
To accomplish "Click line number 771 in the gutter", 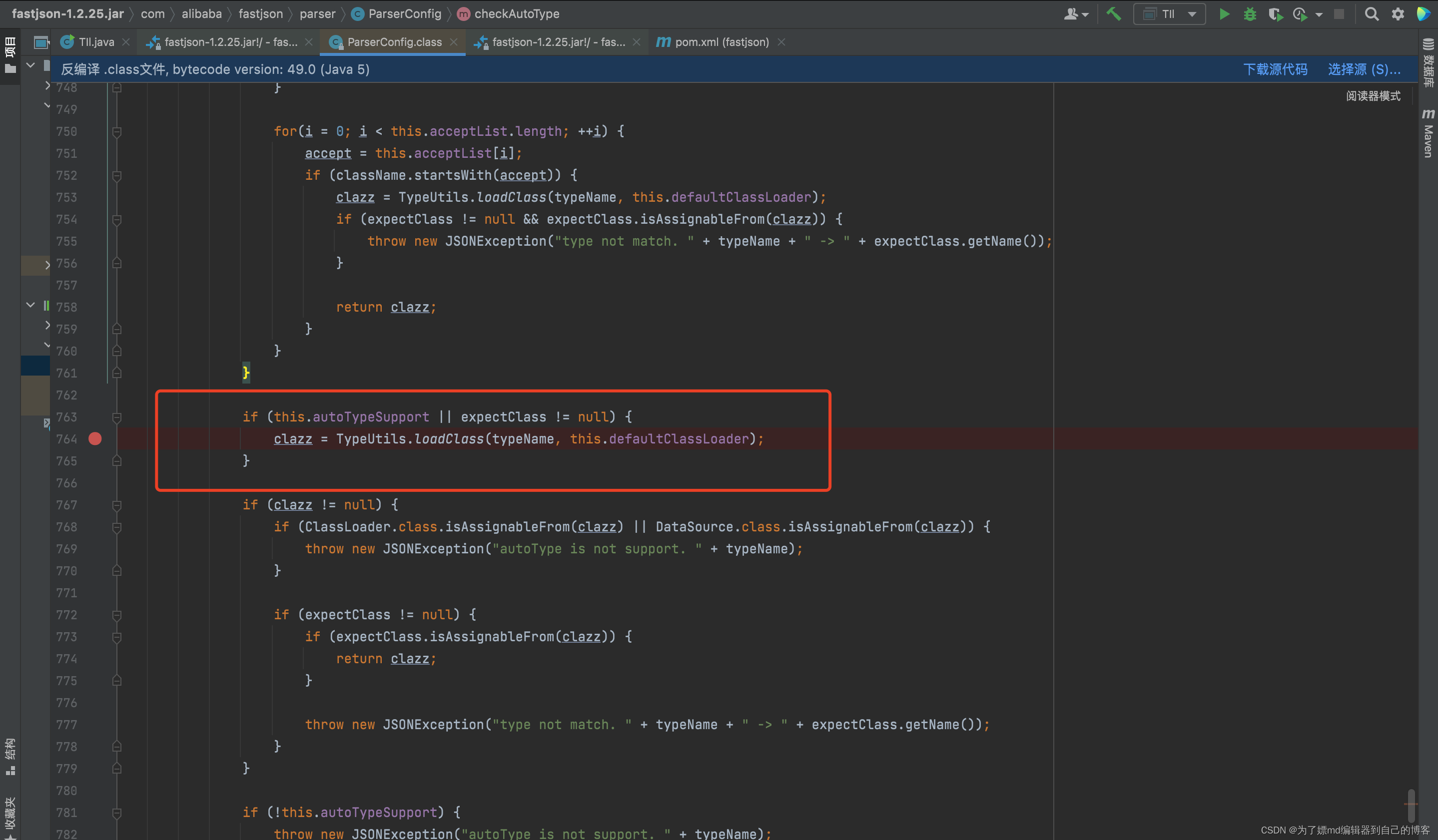I will 66,593.
